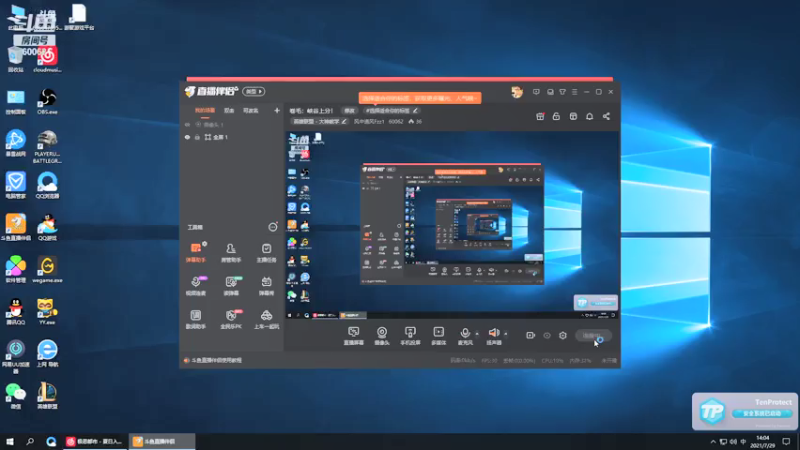Click the 修改 edit title button
Screen dimensions: 800x450
[x=349, y=110]
